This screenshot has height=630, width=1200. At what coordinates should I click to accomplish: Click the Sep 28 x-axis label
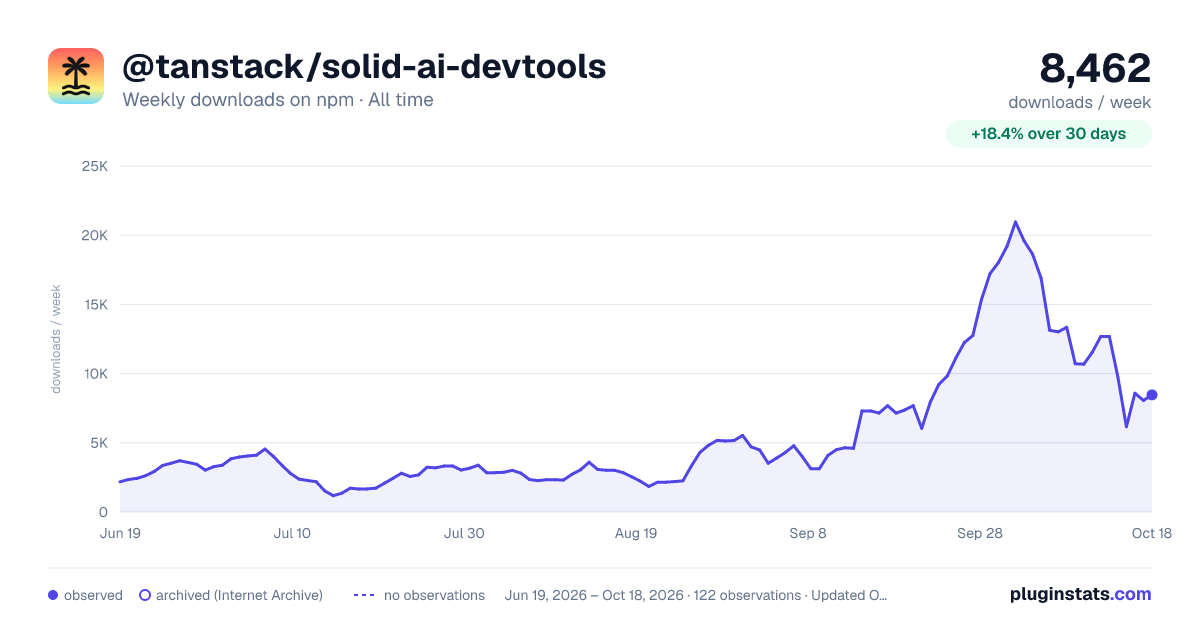(980, 533)
